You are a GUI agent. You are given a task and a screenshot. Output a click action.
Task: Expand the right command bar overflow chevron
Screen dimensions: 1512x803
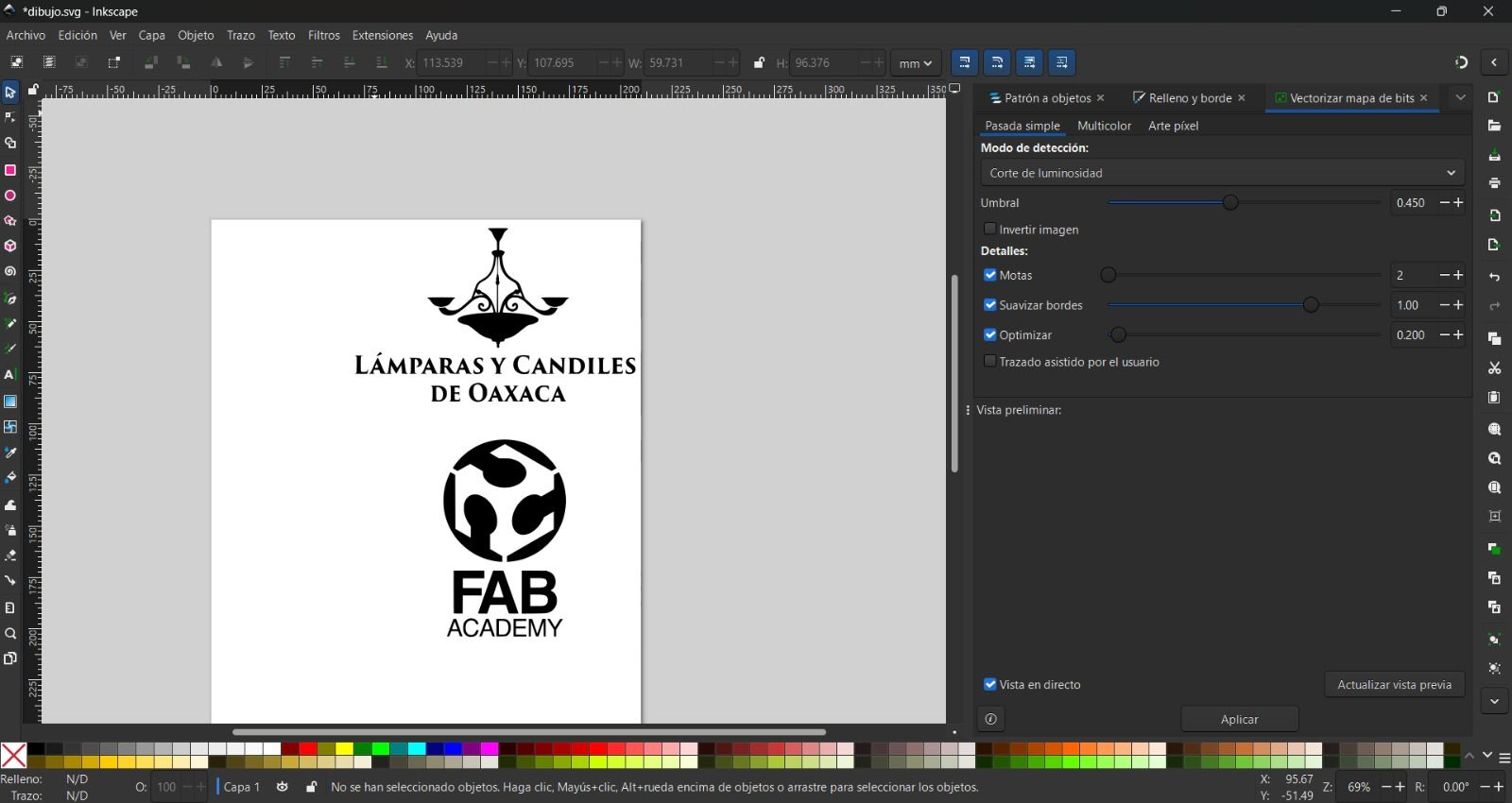1494,702
